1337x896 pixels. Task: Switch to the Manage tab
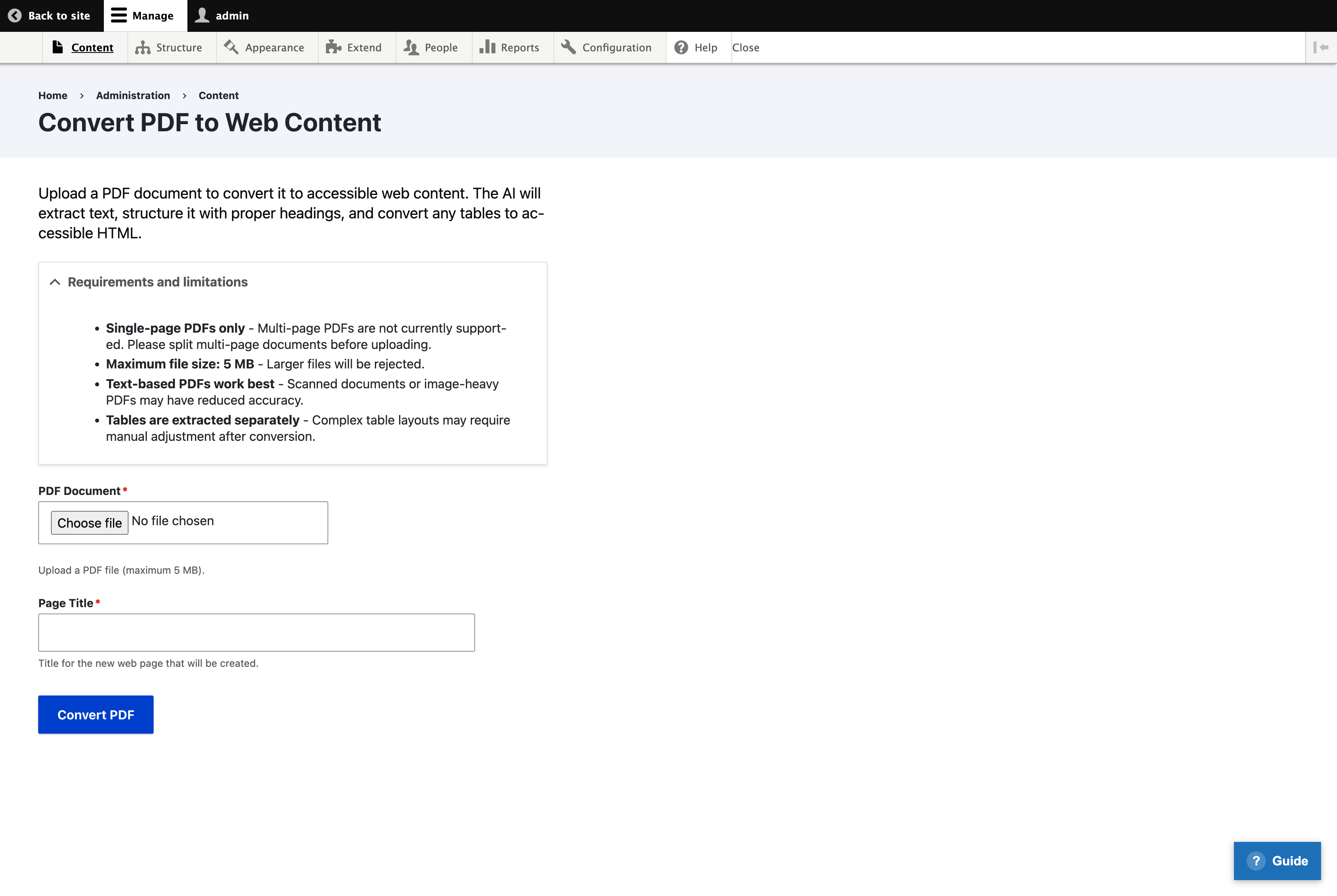pos(144,16)
